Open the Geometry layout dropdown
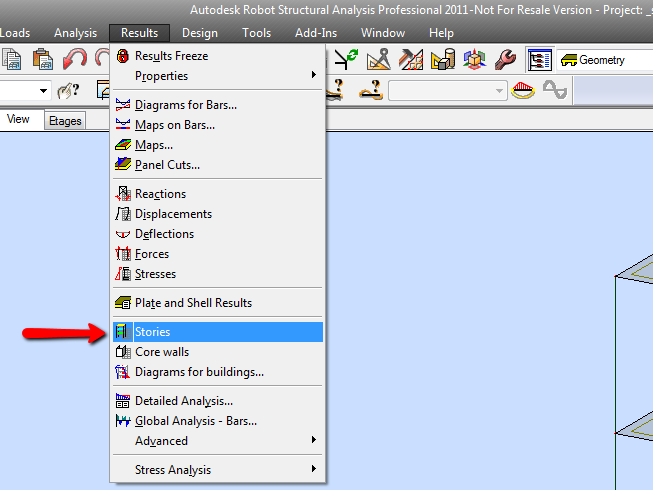Viewport: 653px width, 490px height. pos(605,60)
